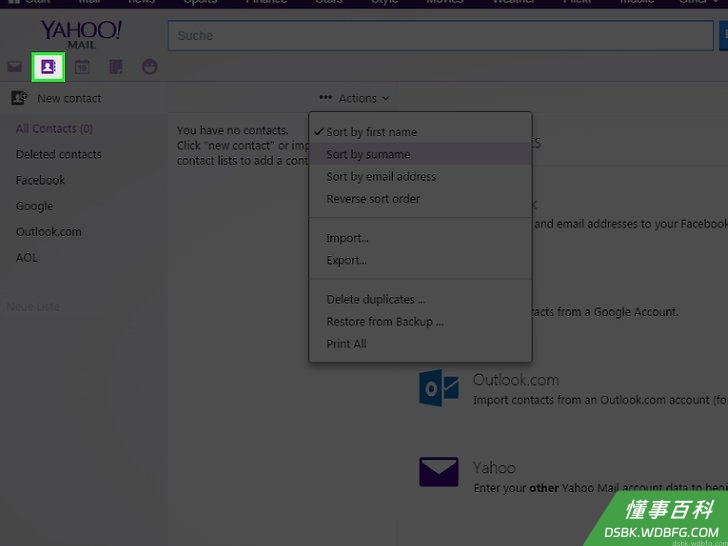The image size is (728, 546).
Task: Open the Messenger smiley icon
Action: point(150,67)
